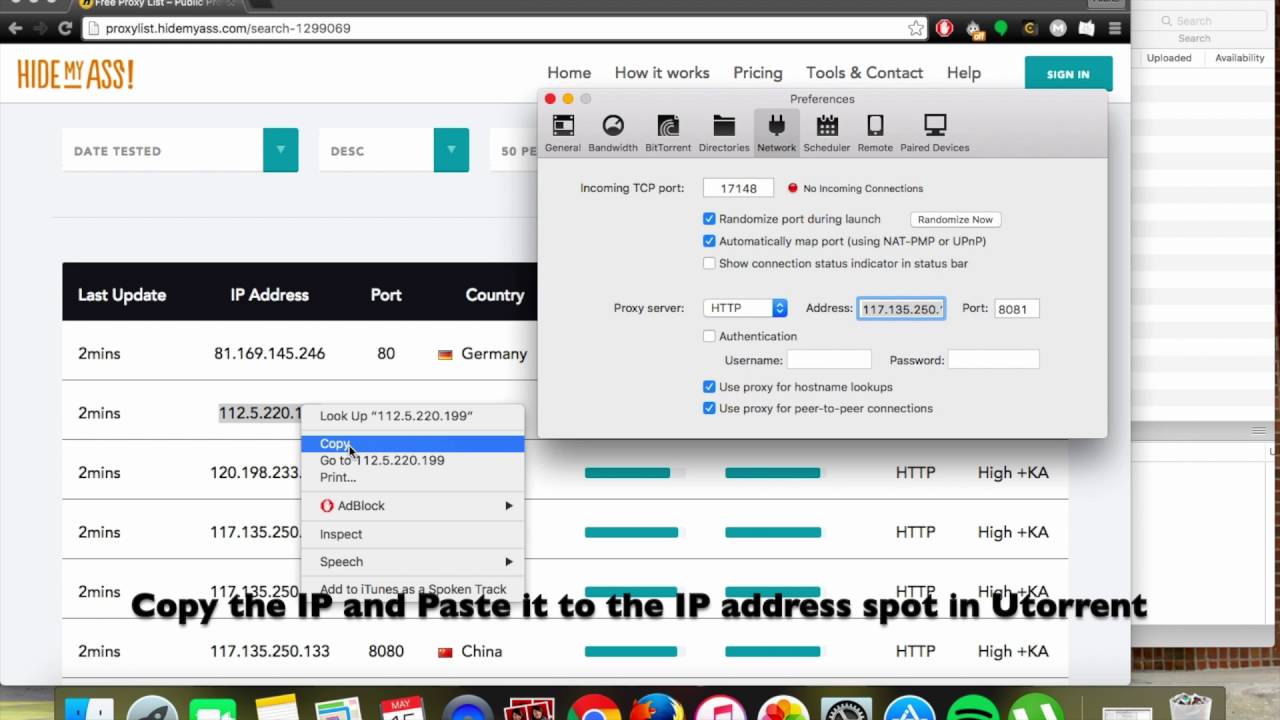Open the General preferences pane
This screenshot has width=1280, height=720.
[562, 133]
